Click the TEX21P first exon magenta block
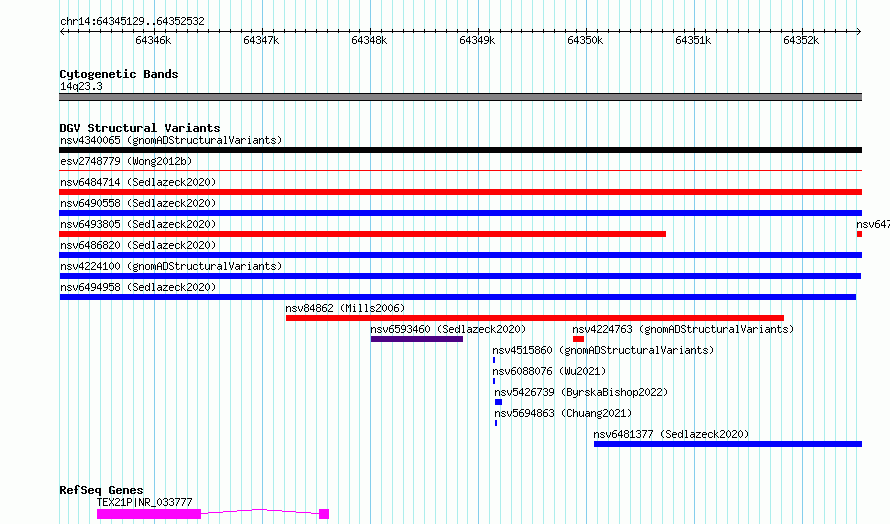The image size is (890, 524). coord(149,514)
